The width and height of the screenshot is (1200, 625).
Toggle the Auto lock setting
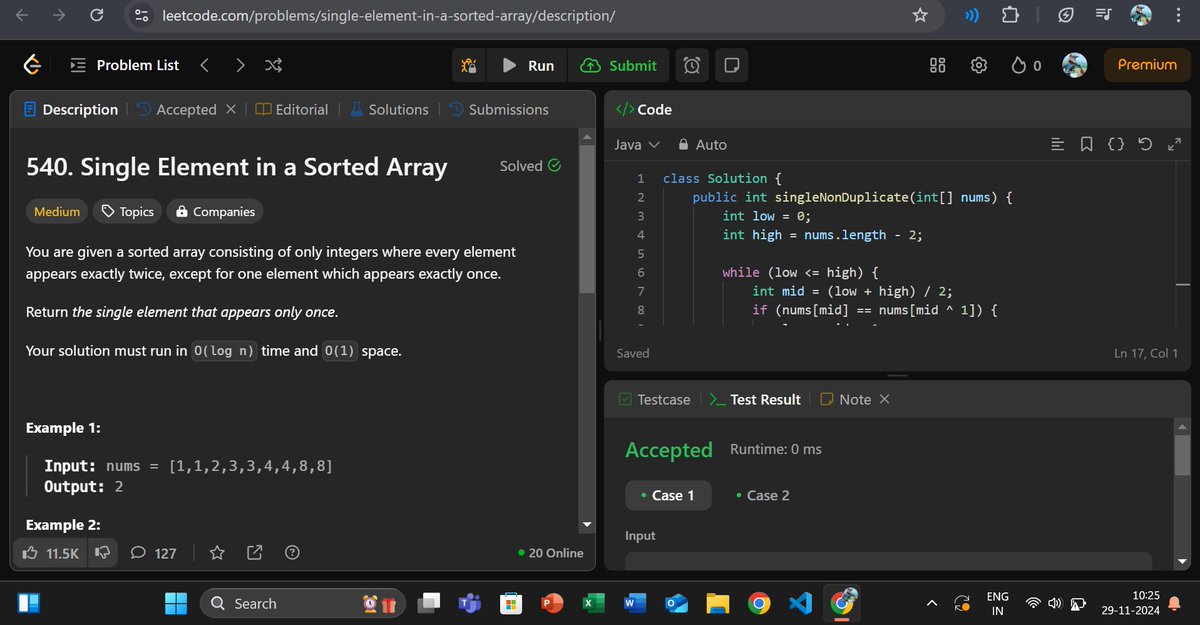(702, 144)
